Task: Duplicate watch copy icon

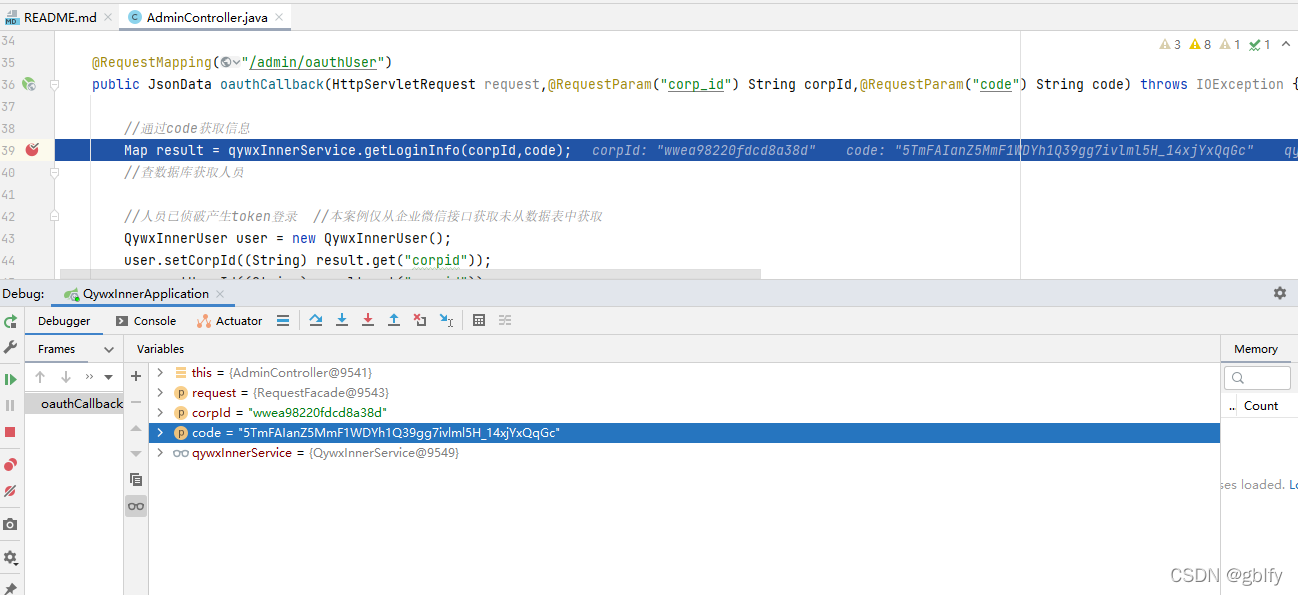Action: coord(136,480)
